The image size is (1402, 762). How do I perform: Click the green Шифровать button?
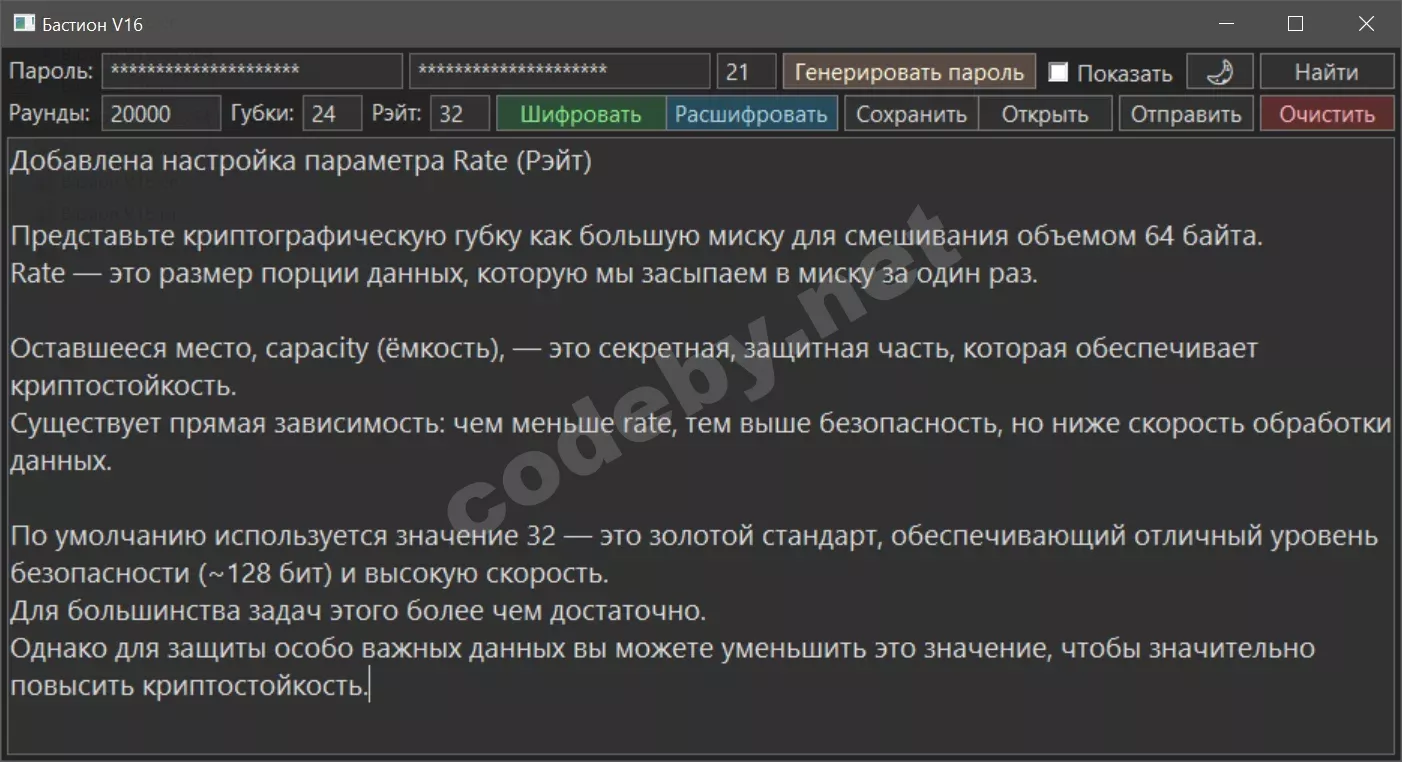point(581,114)
